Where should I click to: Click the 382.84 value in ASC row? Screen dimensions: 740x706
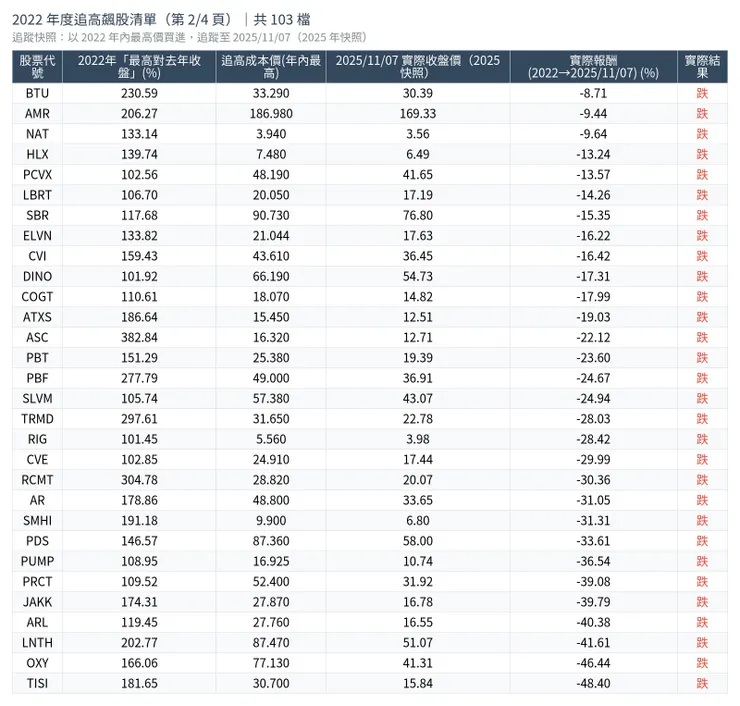click(x=139, y=337)
